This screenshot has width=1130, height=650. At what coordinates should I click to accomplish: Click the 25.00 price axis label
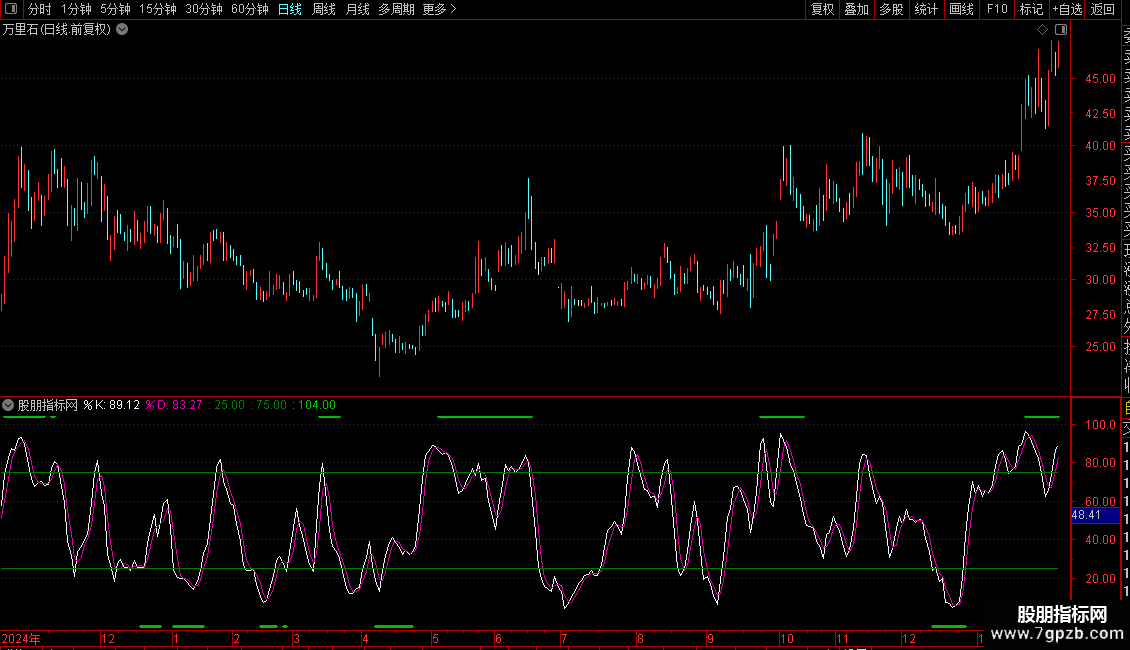click(x=1100, y=347)
